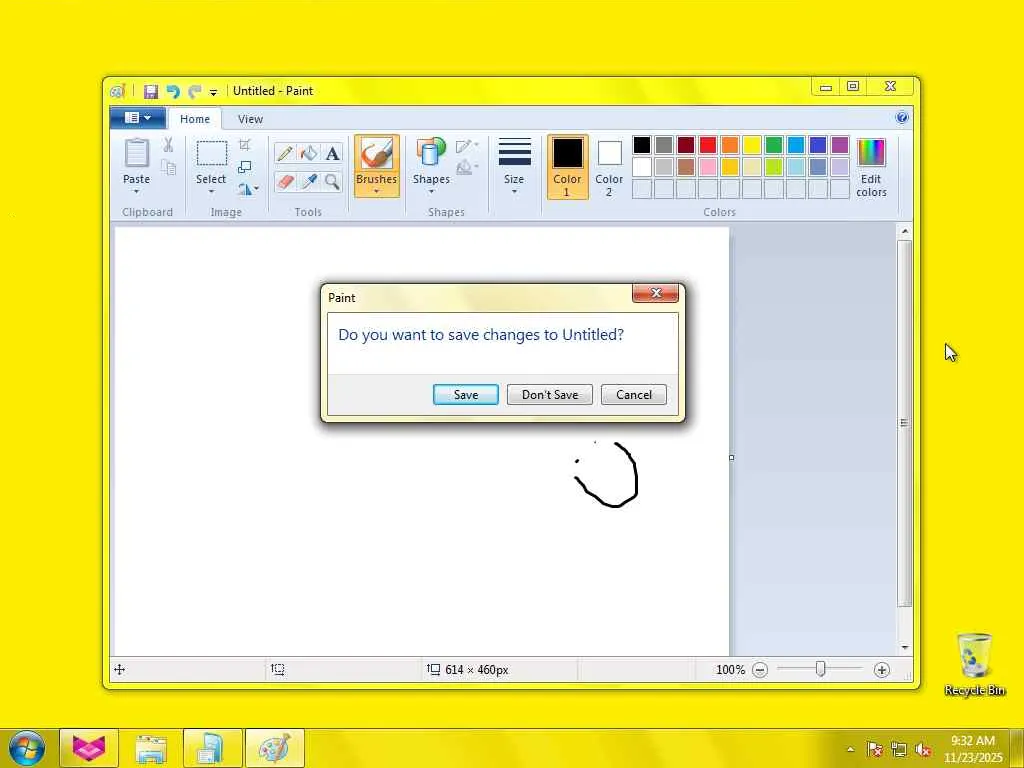Switch to the Home ribbon tab
The width and height of the screenshot is (1024, 768).
[195, 119]
